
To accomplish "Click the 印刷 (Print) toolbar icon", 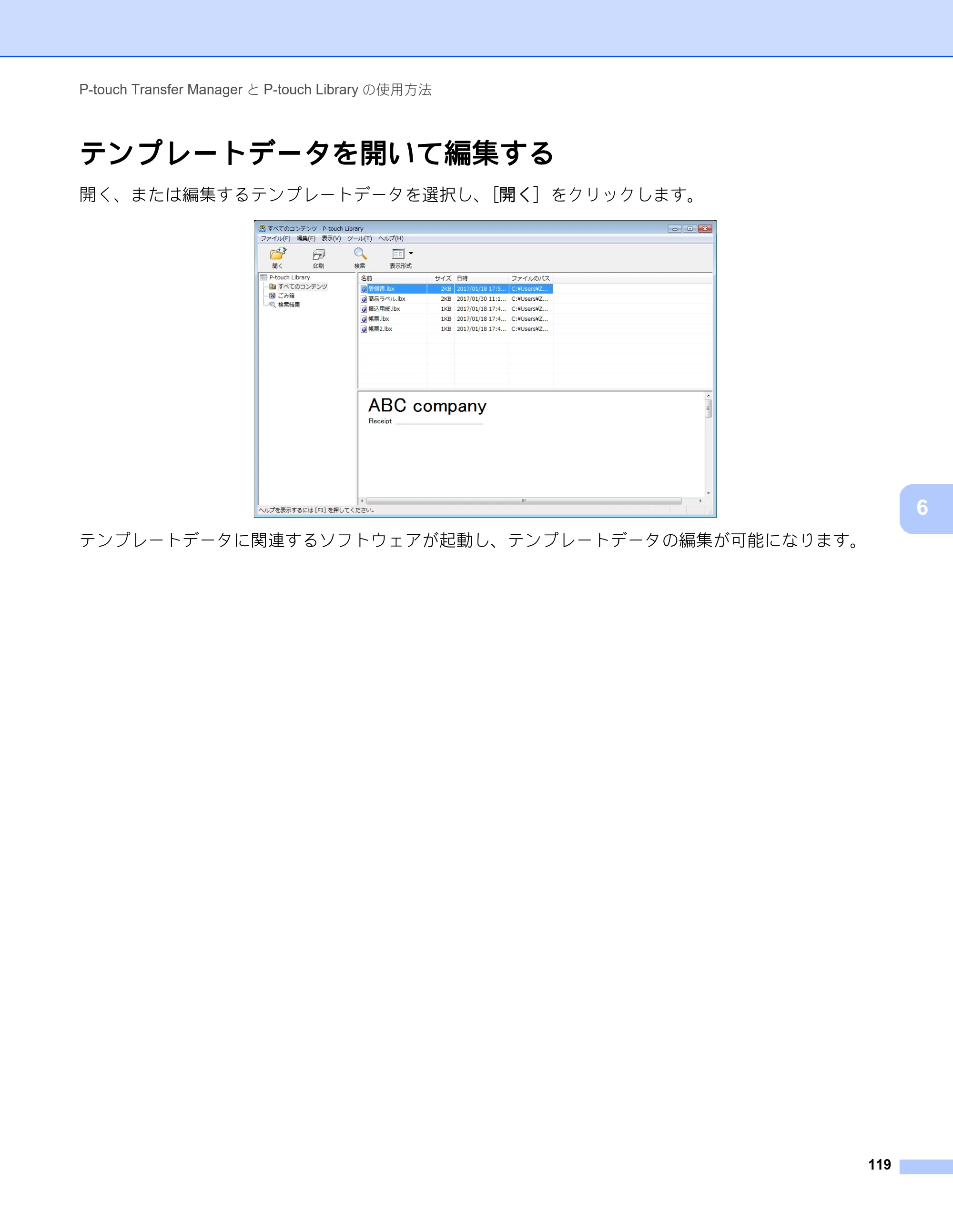I will (319, 255).
